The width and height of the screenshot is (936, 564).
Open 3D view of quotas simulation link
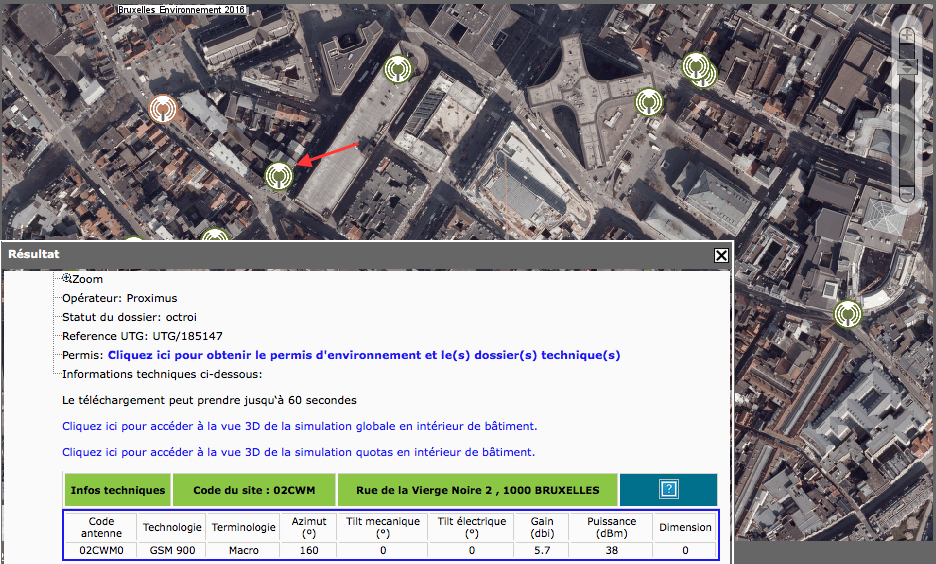[298, 452]
